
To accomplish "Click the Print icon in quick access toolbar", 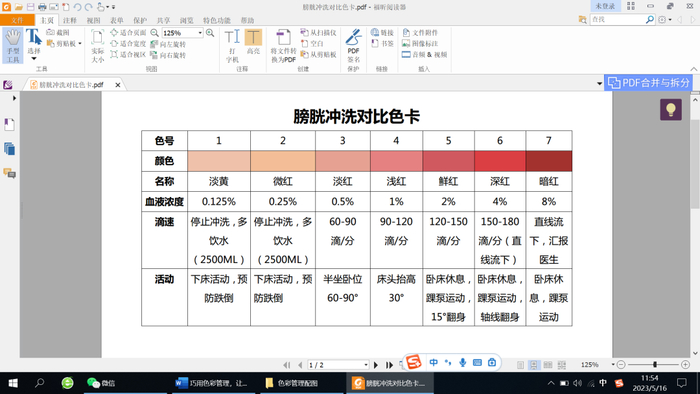I will [42, 7].
